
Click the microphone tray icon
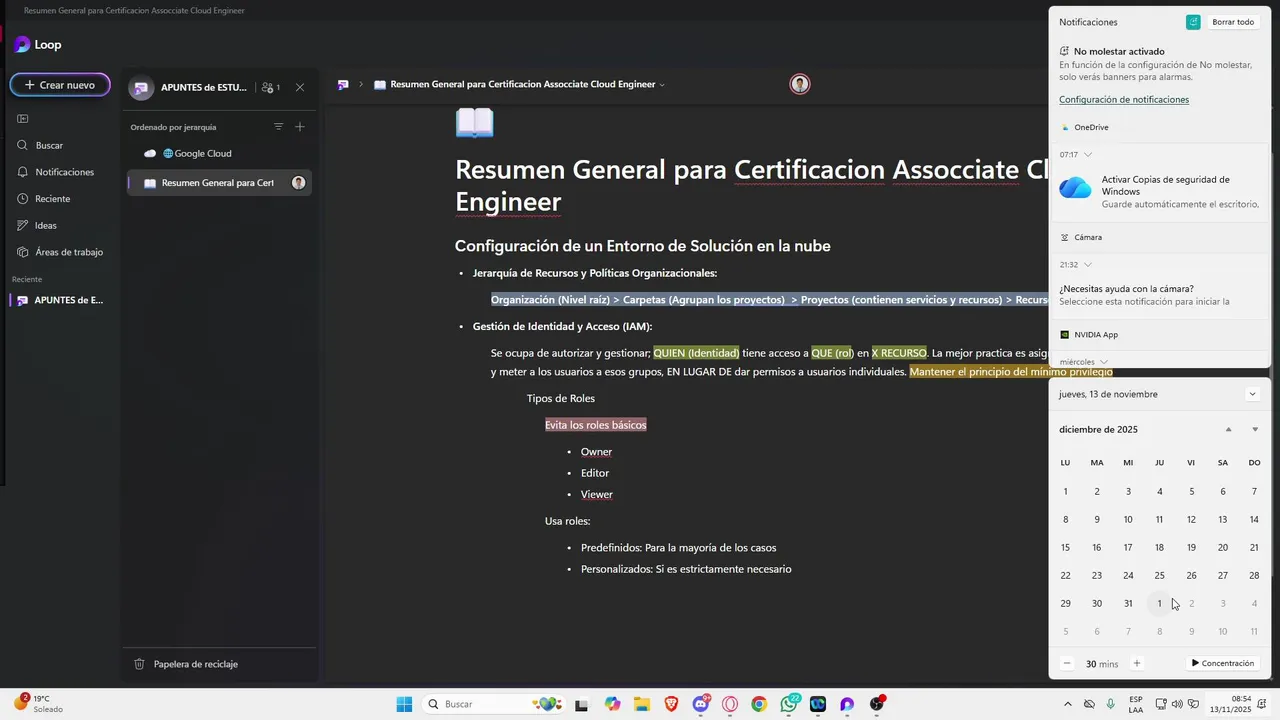click(x=1110, y=704)
